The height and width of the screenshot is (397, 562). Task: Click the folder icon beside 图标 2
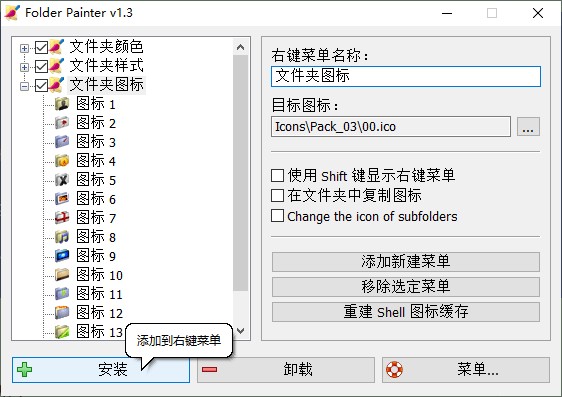coord(62,123)
